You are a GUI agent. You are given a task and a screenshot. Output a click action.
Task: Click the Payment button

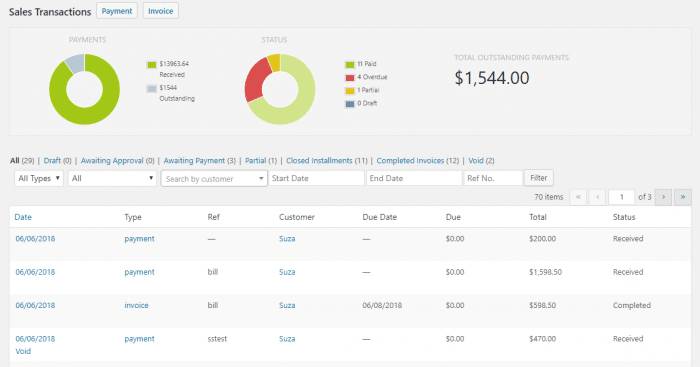coord(117,11)
